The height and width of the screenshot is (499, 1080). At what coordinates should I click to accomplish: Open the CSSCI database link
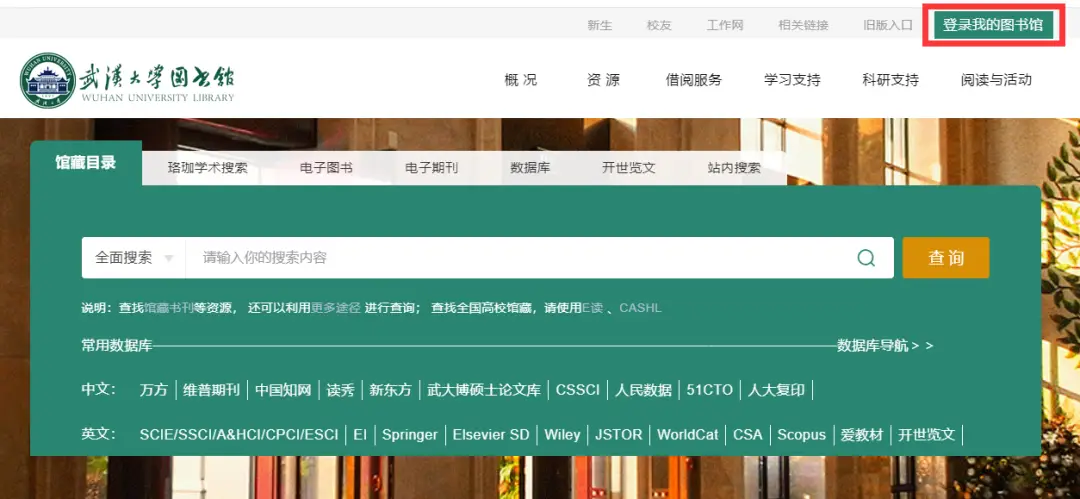tap(578, 390)
